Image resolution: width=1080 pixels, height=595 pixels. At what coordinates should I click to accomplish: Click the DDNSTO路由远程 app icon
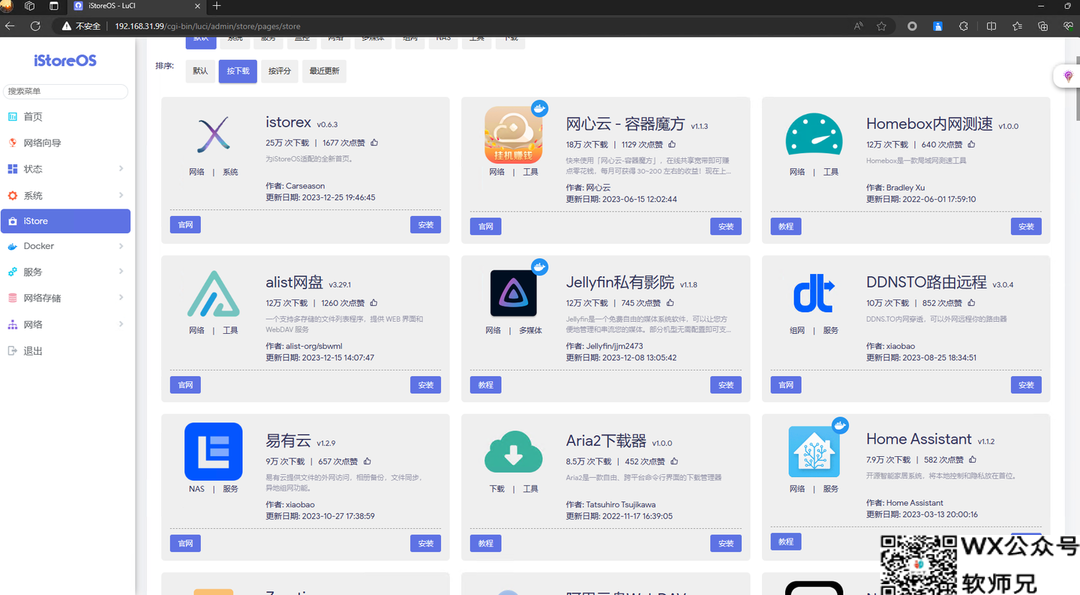[813, 293]
